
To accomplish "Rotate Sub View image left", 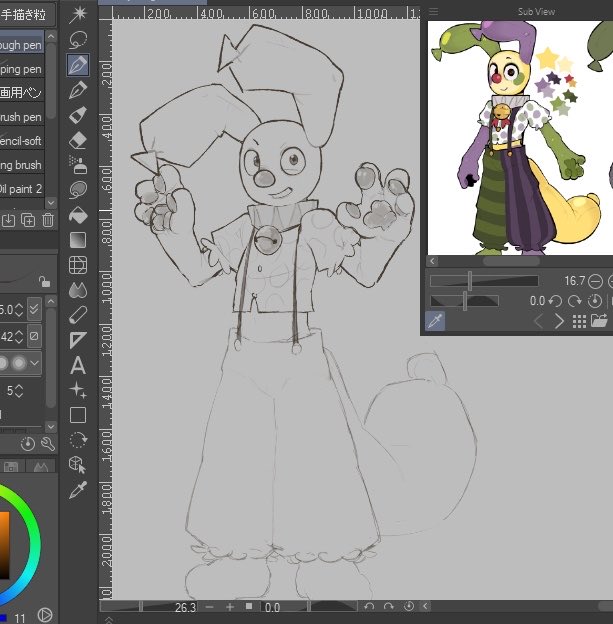I will [555, 301].
